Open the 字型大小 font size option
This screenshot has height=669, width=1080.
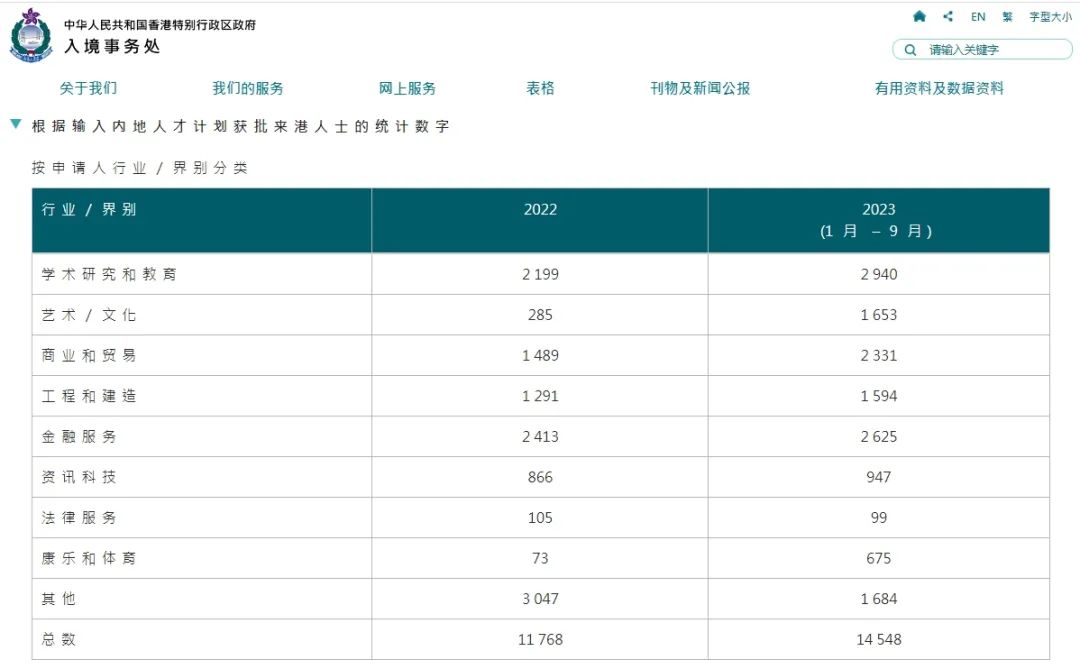point(1050,17)
